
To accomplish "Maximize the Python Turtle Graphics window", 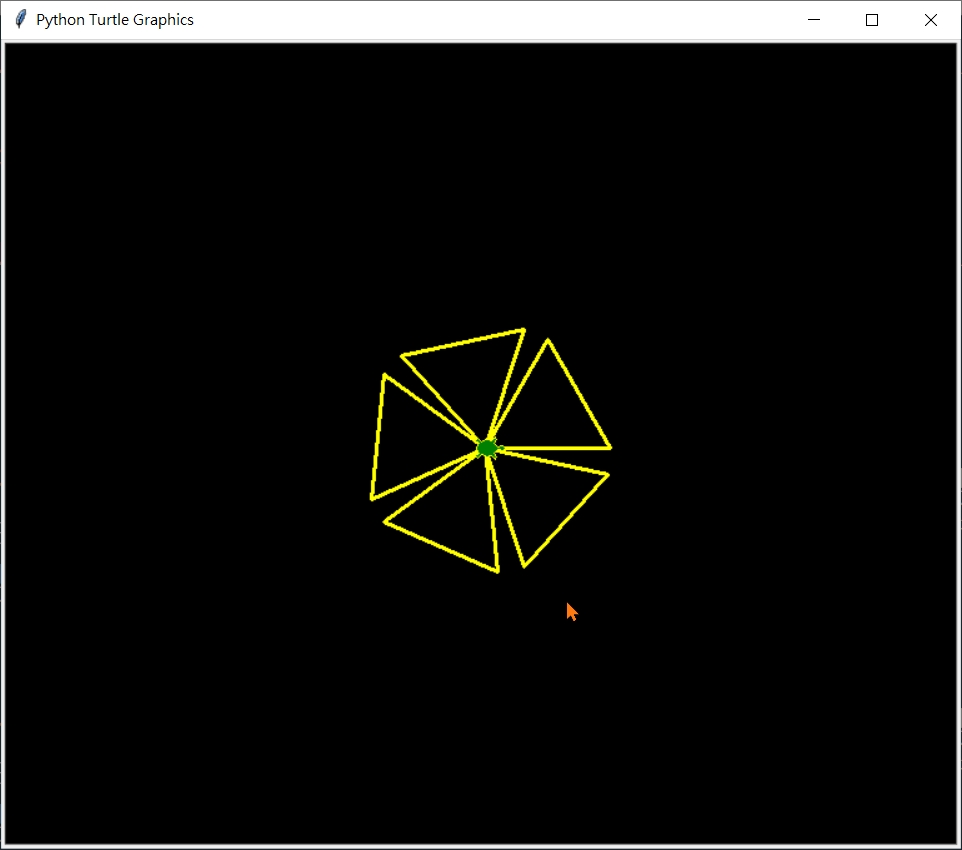I will point(871,19).
